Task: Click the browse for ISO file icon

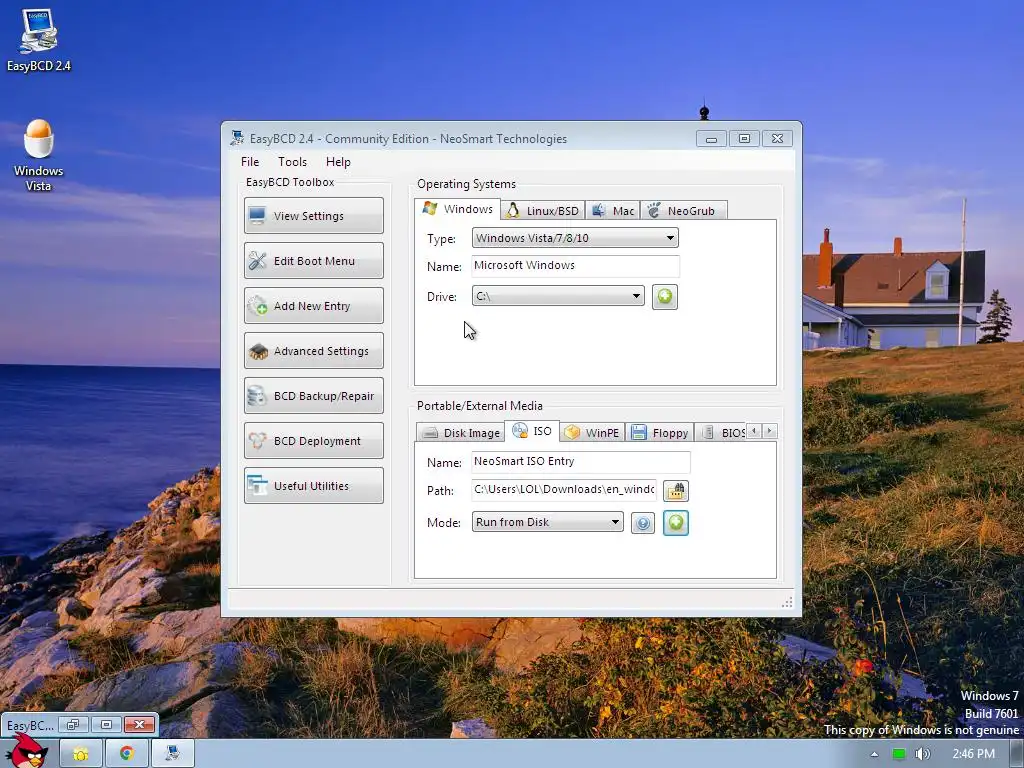Action: [x=675, y=490]
